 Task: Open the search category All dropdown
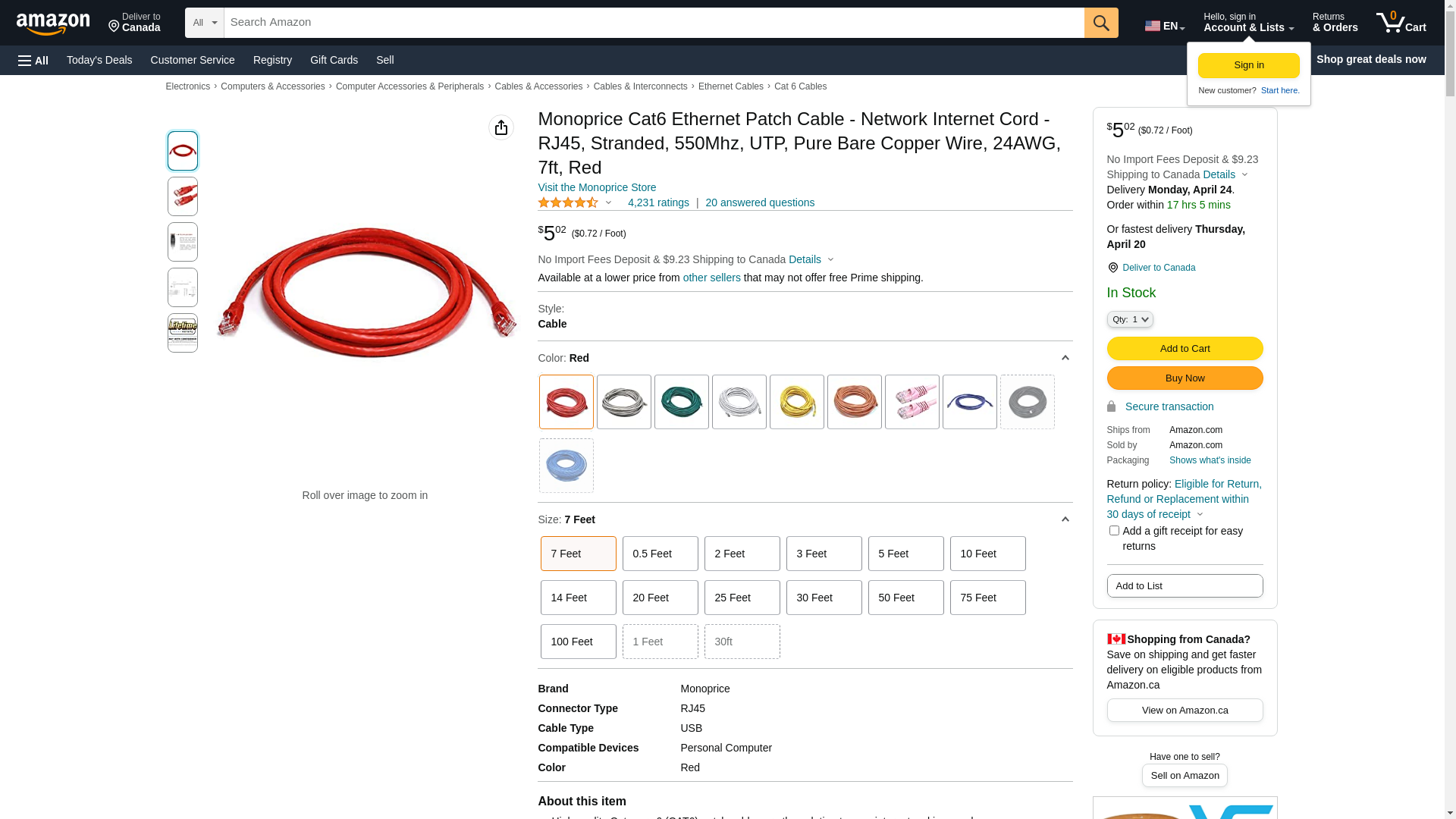[205, 23]
